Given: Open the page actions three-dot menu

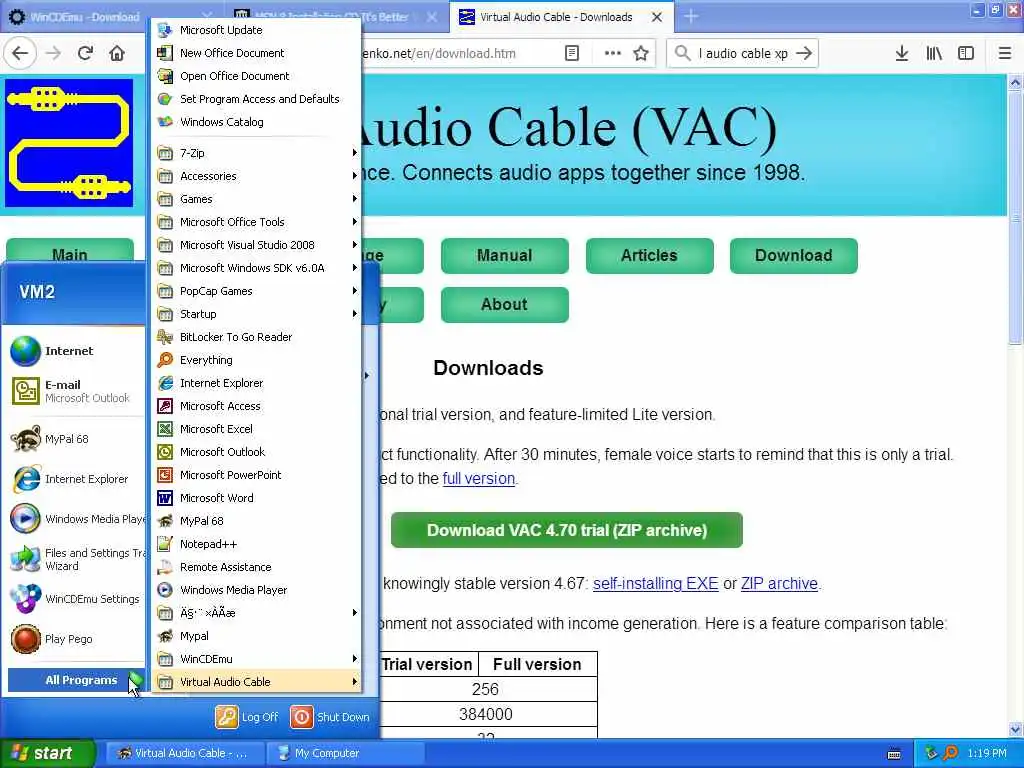Looking at the screenshot, I should click(x=613, y=53).
